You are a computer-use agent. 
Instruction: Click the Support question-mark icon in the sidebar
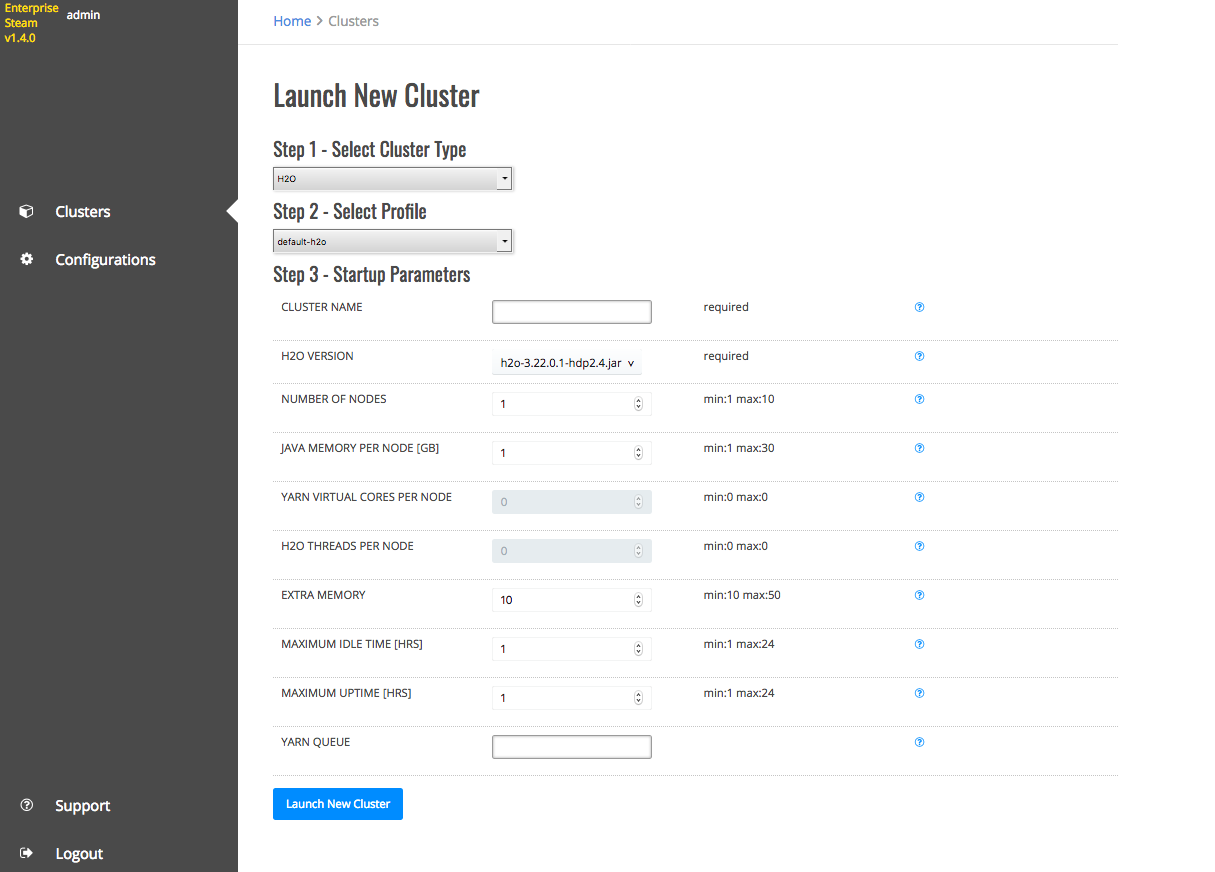(27, 805)
